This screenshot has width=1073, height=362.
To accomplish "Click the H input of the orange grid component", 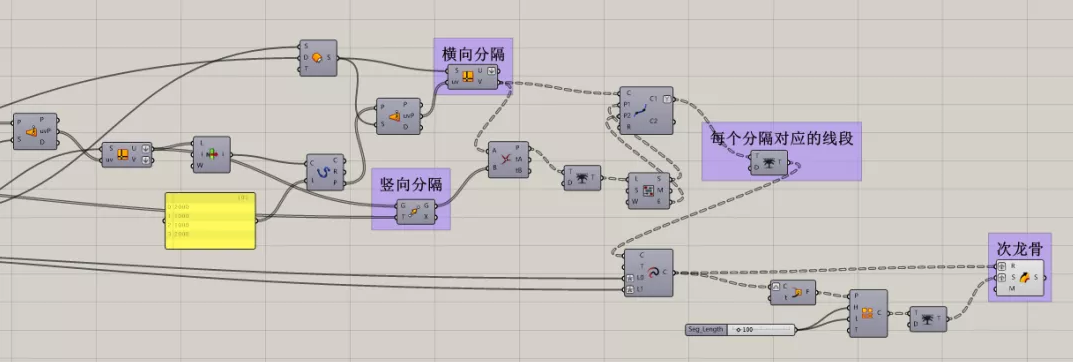I will 855,307.
